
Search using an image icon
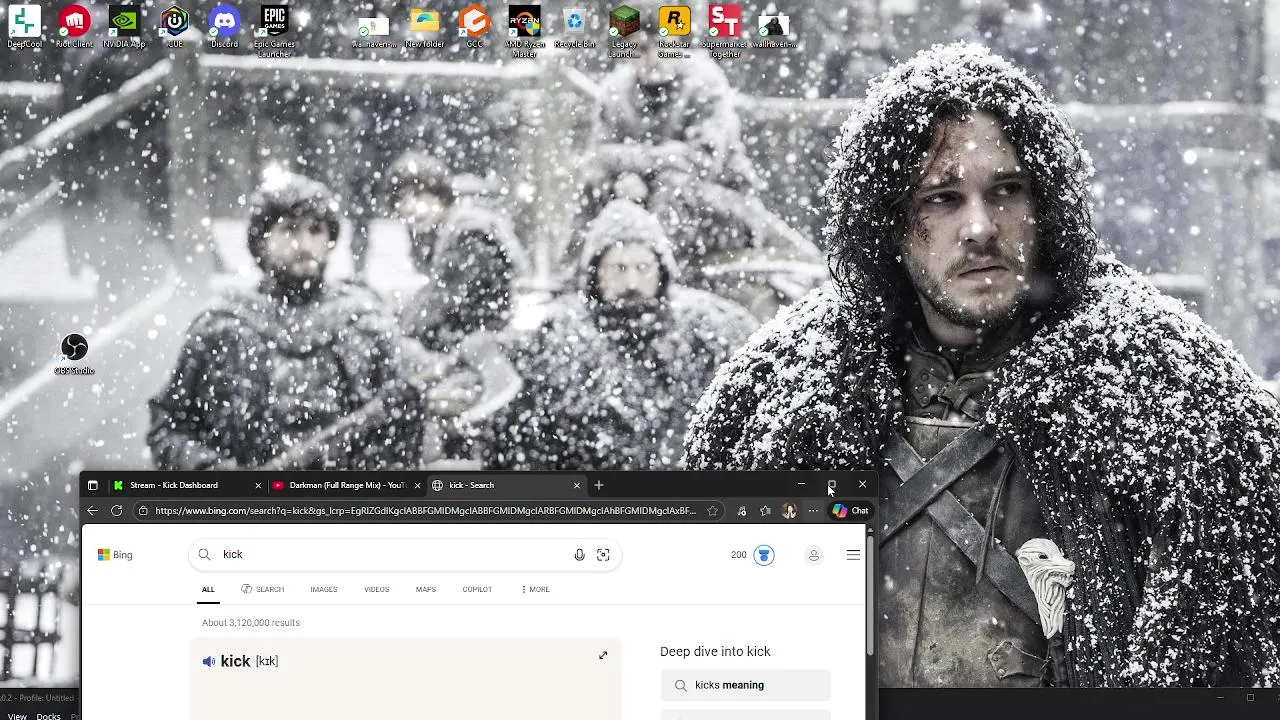coord(603,555)
